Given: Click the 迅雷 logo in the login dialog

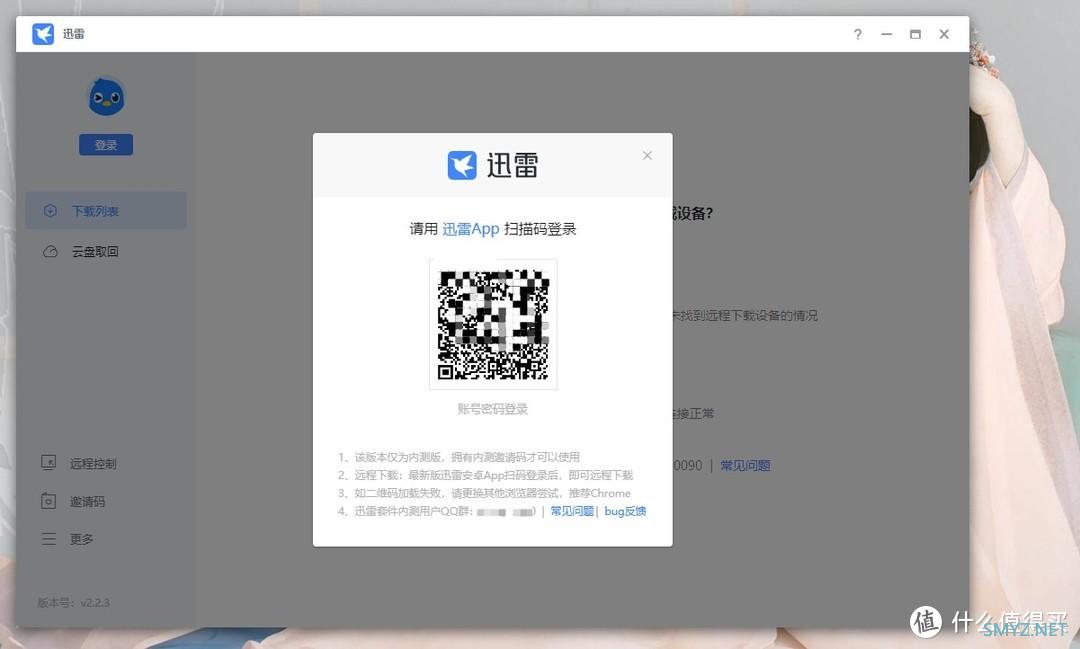Looking at the screenshot, I should [x=492, y=165].
